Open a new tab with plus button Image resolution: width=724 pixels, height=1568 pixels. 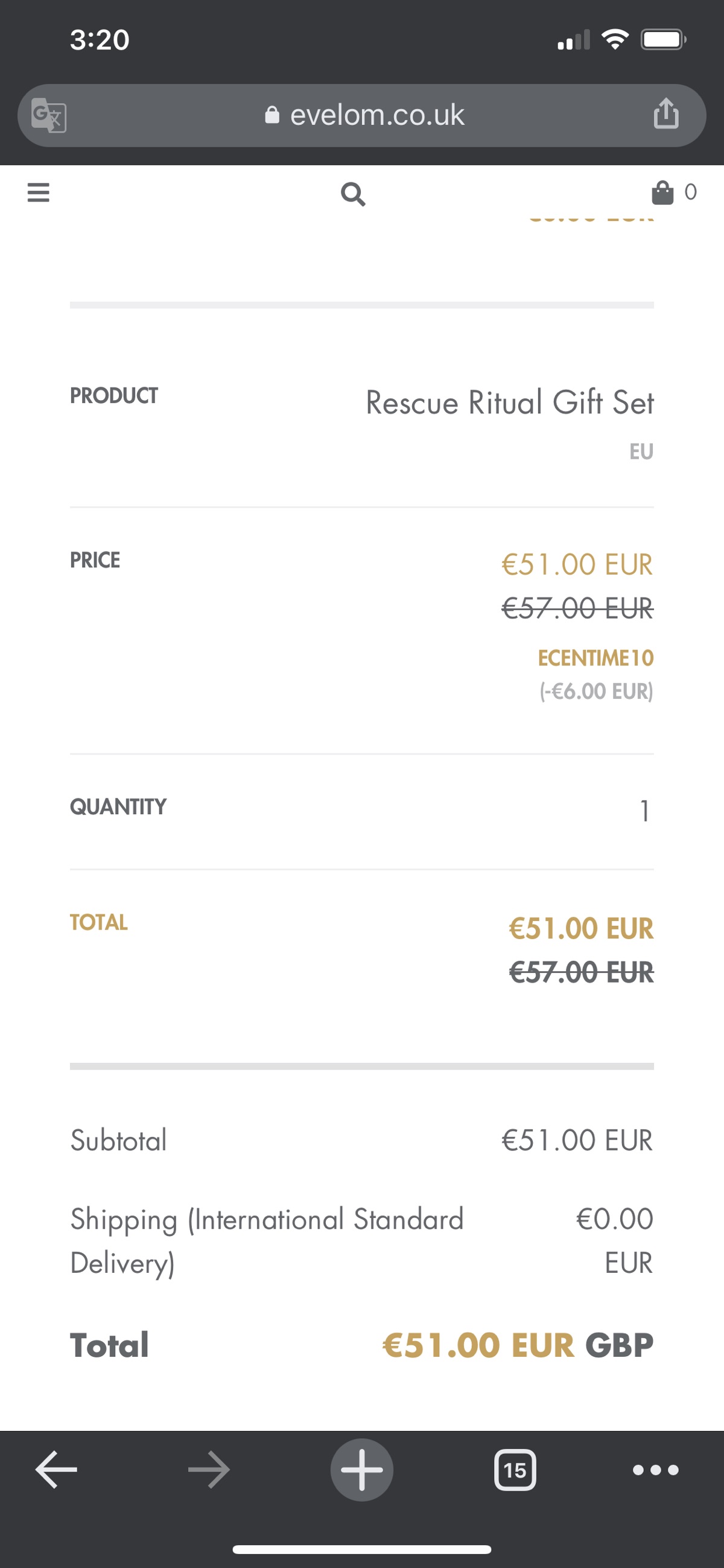point(362,1470)
